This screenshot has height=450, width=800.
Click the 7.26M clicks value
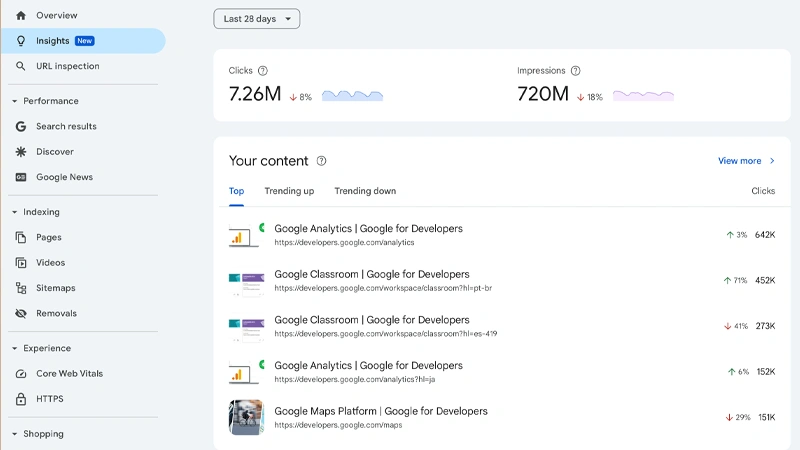(x=255, y=94)
